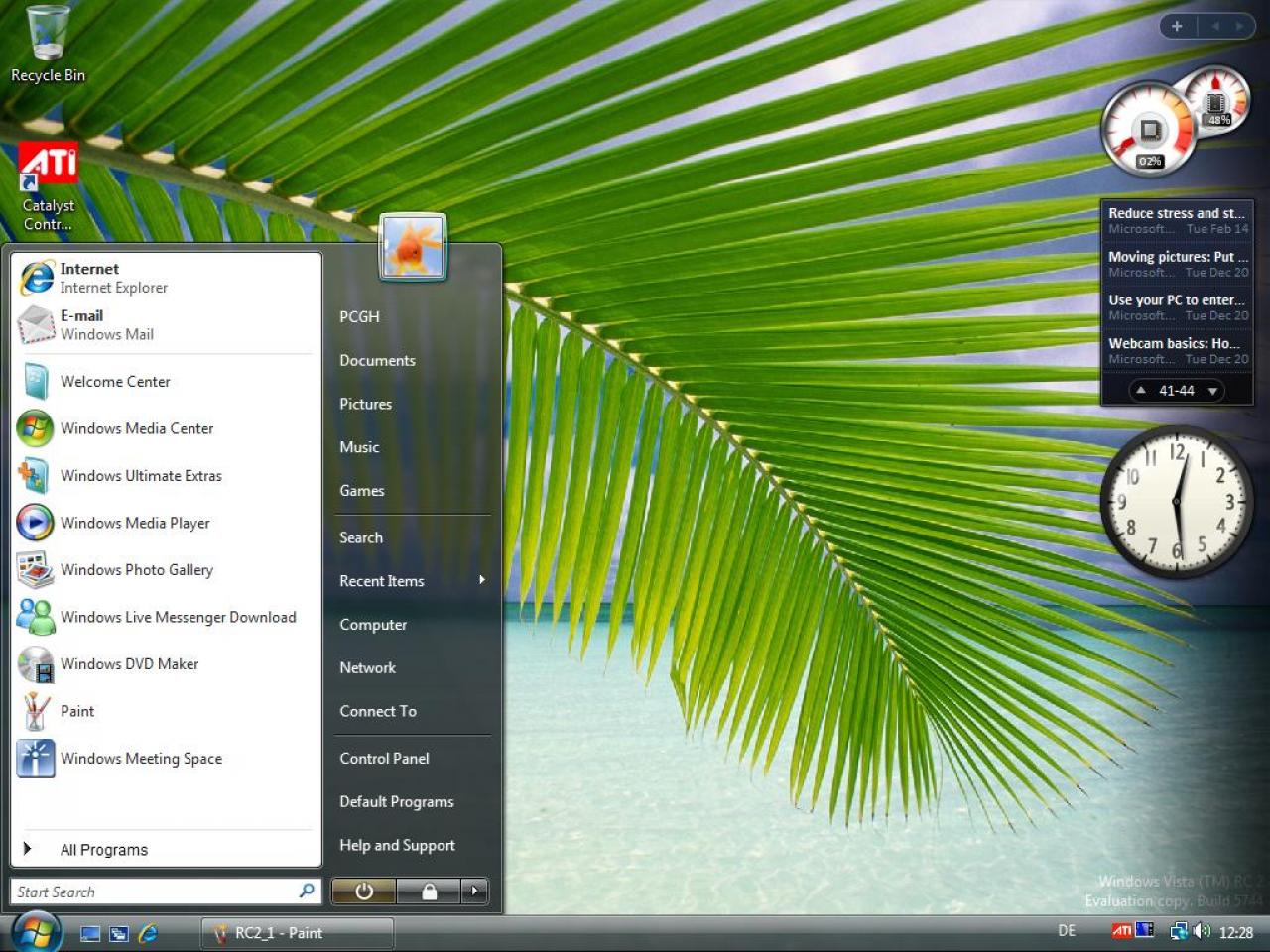
Task: Click sidebar previous gadgets page arrow
Action: click(1214, 26)
